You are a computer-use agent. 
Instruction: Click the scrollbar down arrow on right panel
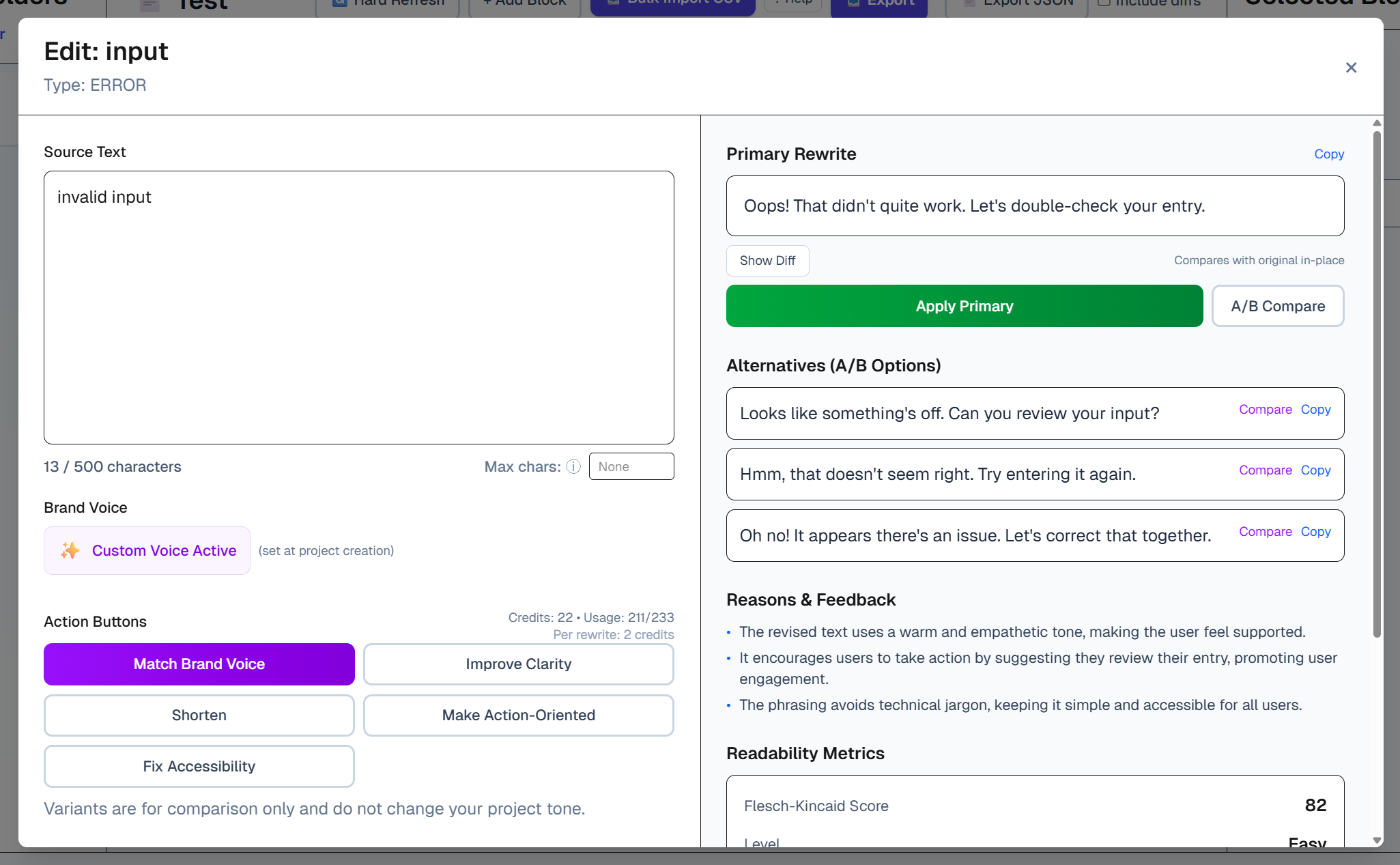pos(1375,841)
